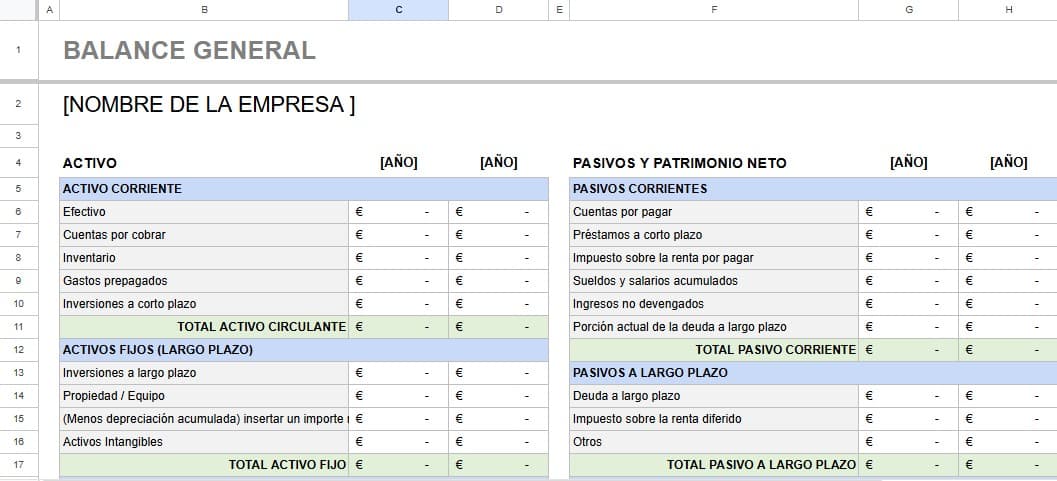Image resolution: width=1057 pixels, height=481 pixels.
Task: Select Otros amount in column H
Action: (1008, 442)
